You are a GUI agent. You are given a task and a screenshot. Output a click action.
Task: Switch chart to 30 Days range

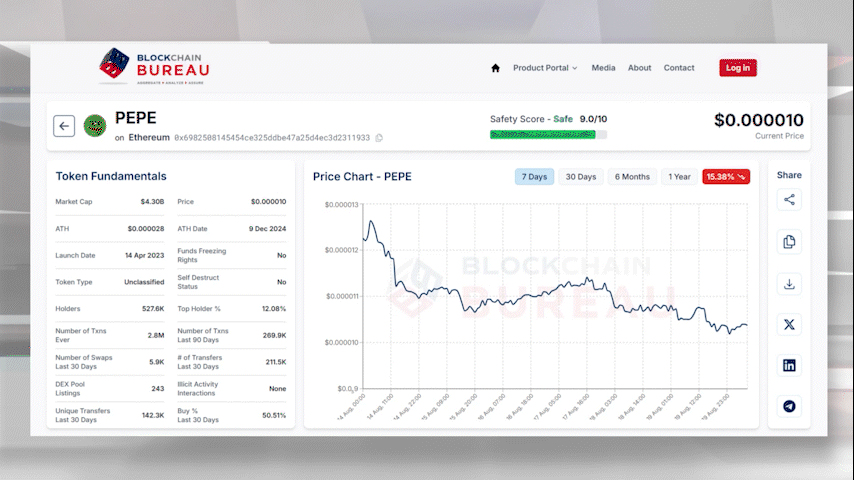point(580,177)
